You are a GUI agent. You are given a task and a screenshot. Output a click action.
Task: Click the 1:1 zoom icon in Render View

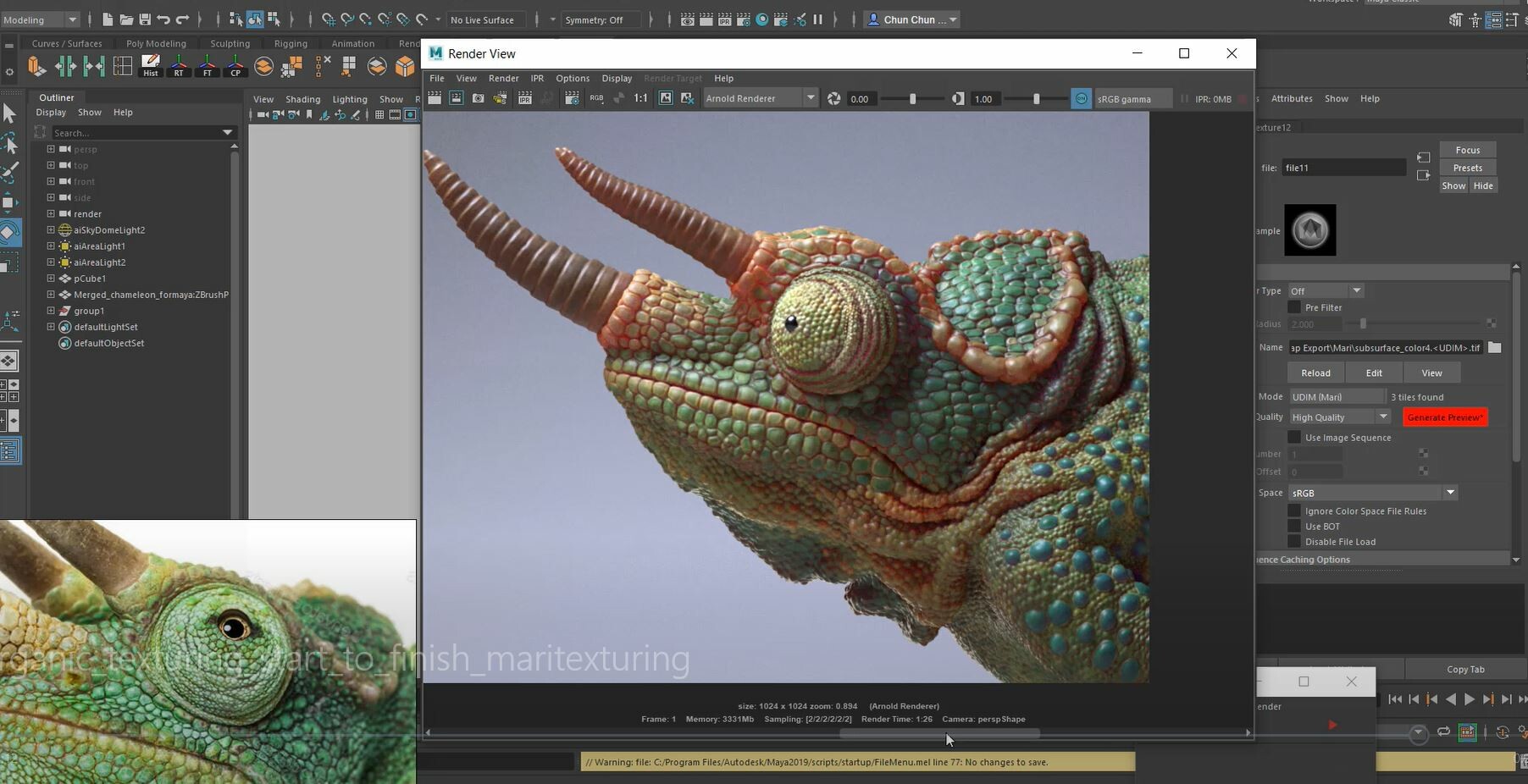point(640,98)
